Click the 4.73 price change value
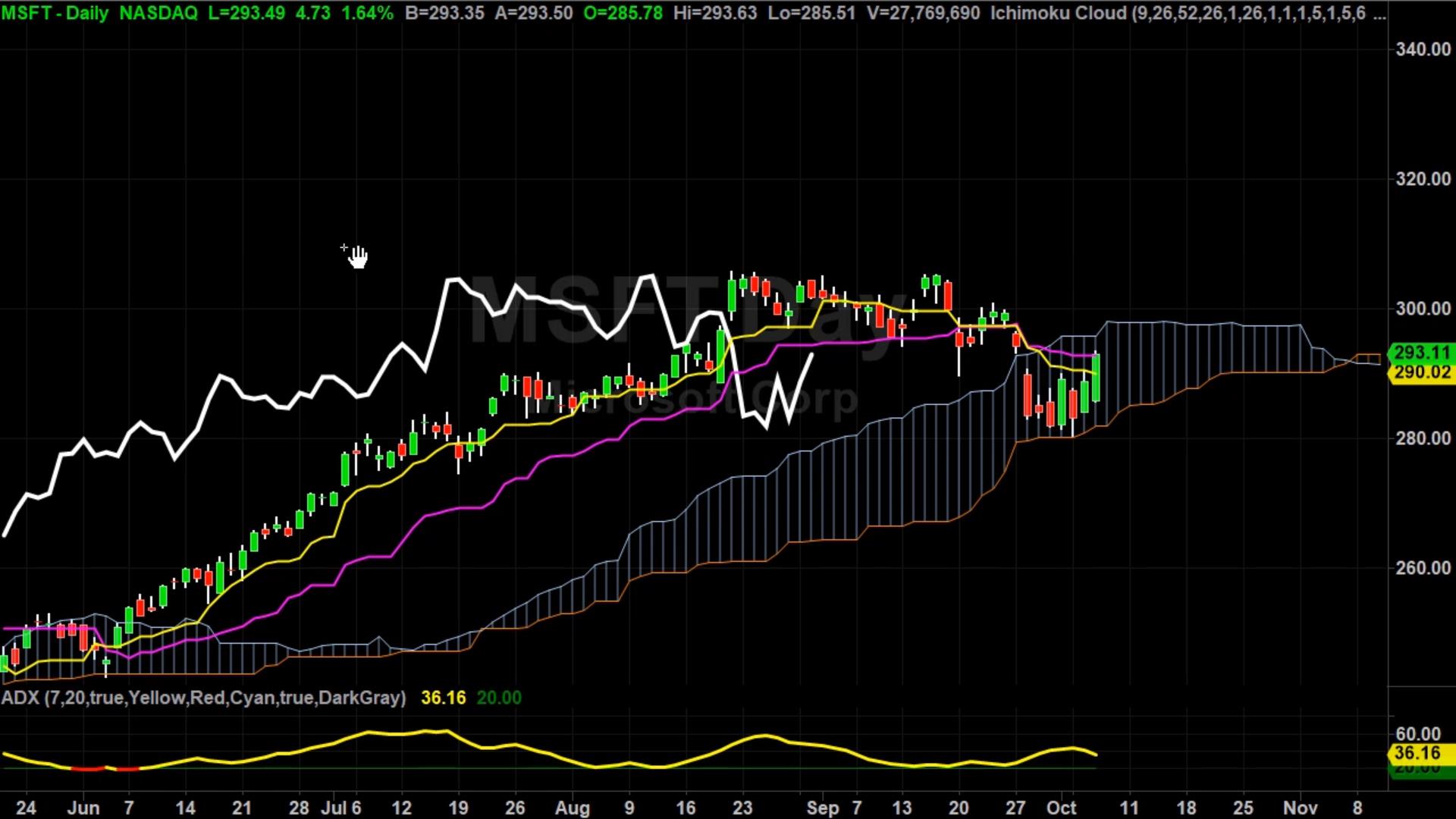Screen dimensions: 1456x819 (313, 13)
